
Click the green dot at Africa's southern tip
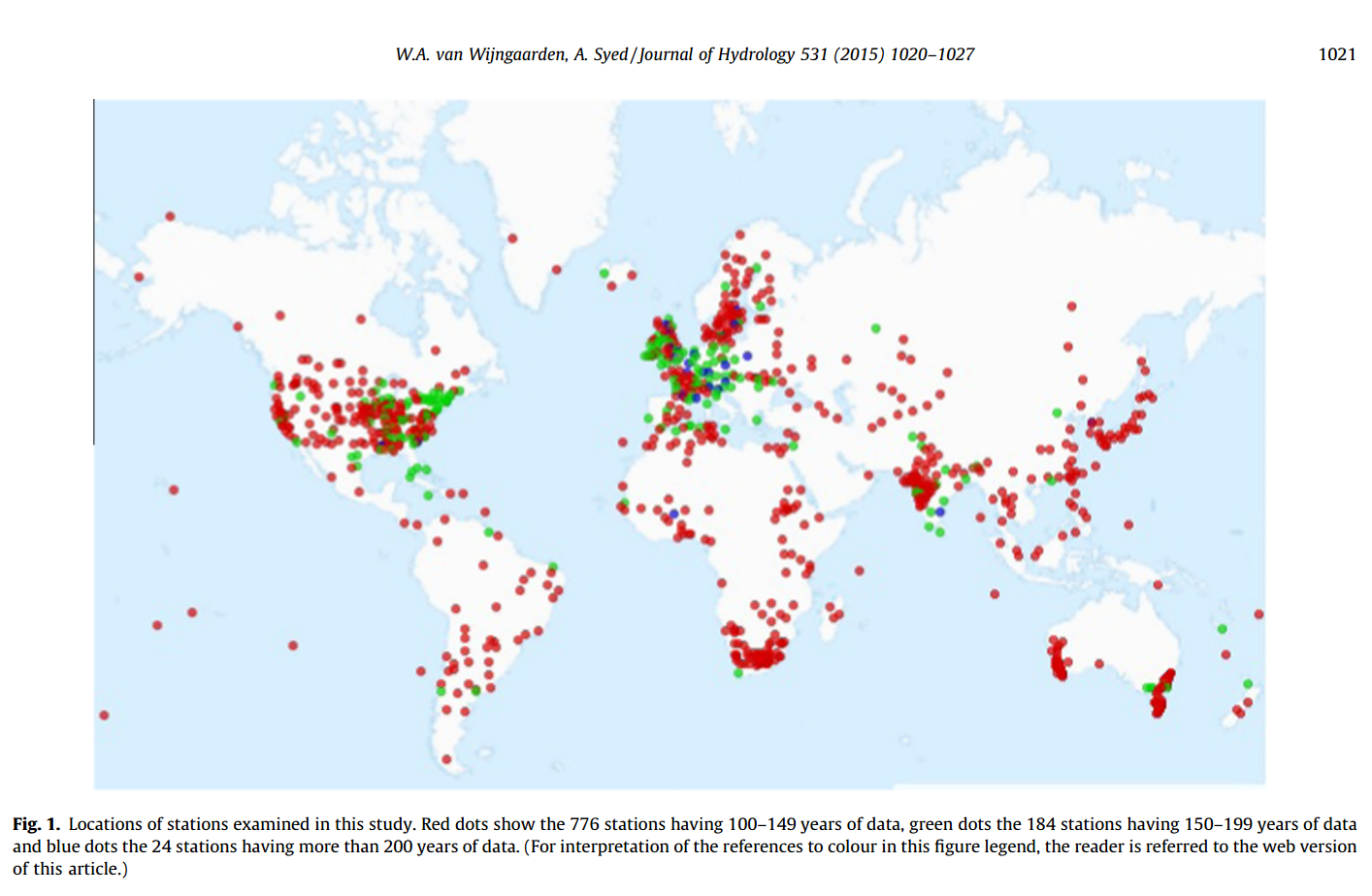coord(738,673)
